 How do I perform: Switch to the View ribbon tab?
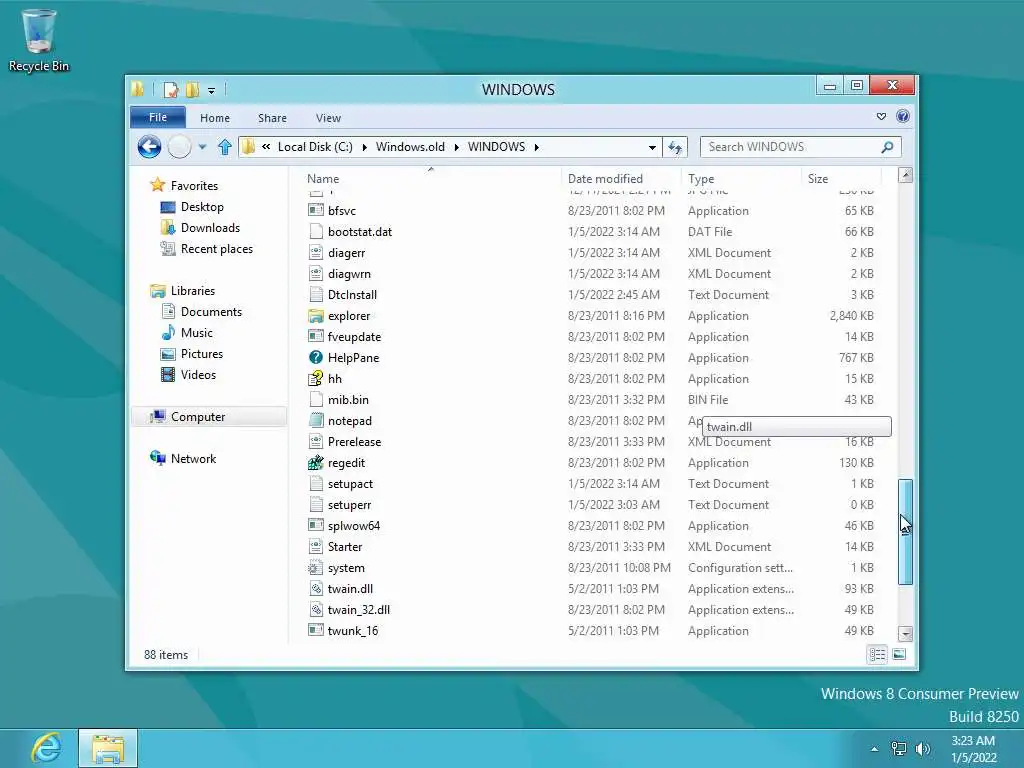point(328,118)
